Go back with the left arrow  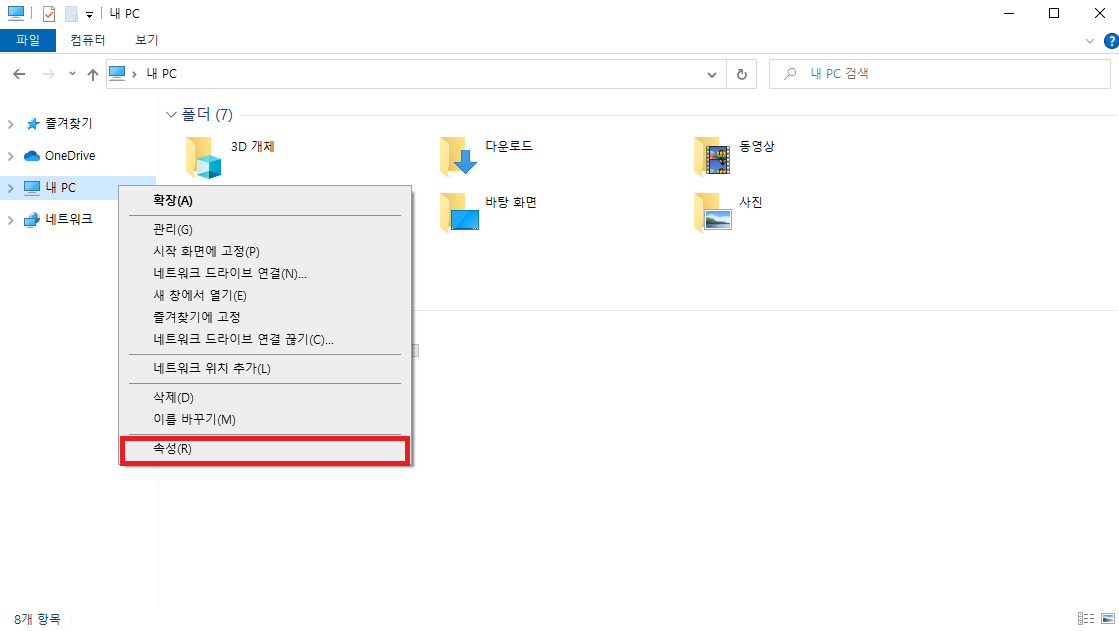[x=19, y=74]
